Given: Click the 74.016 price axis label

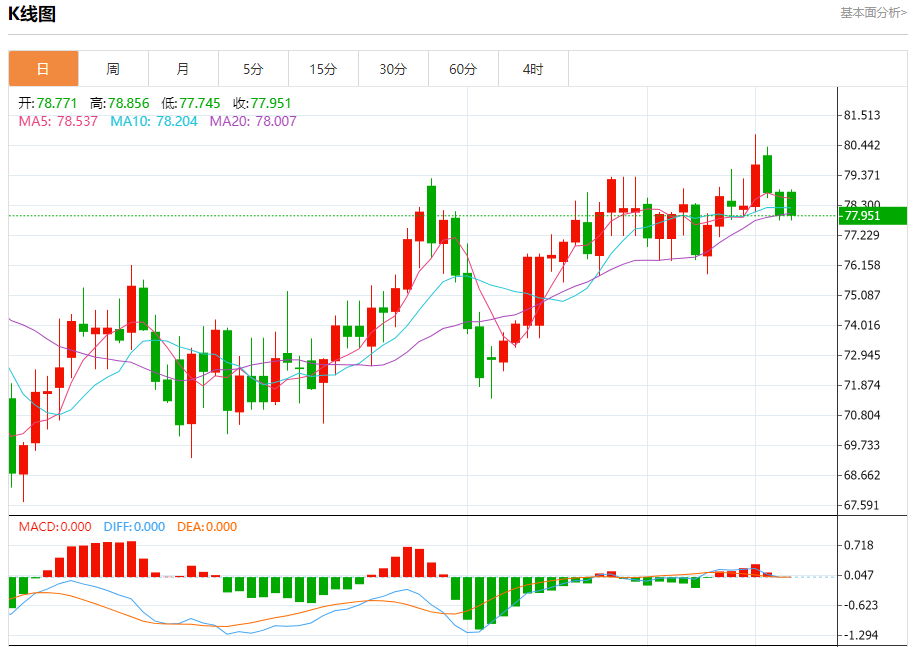Looking at the screenshot, I should pyautogui.click(x=862, y=325).
